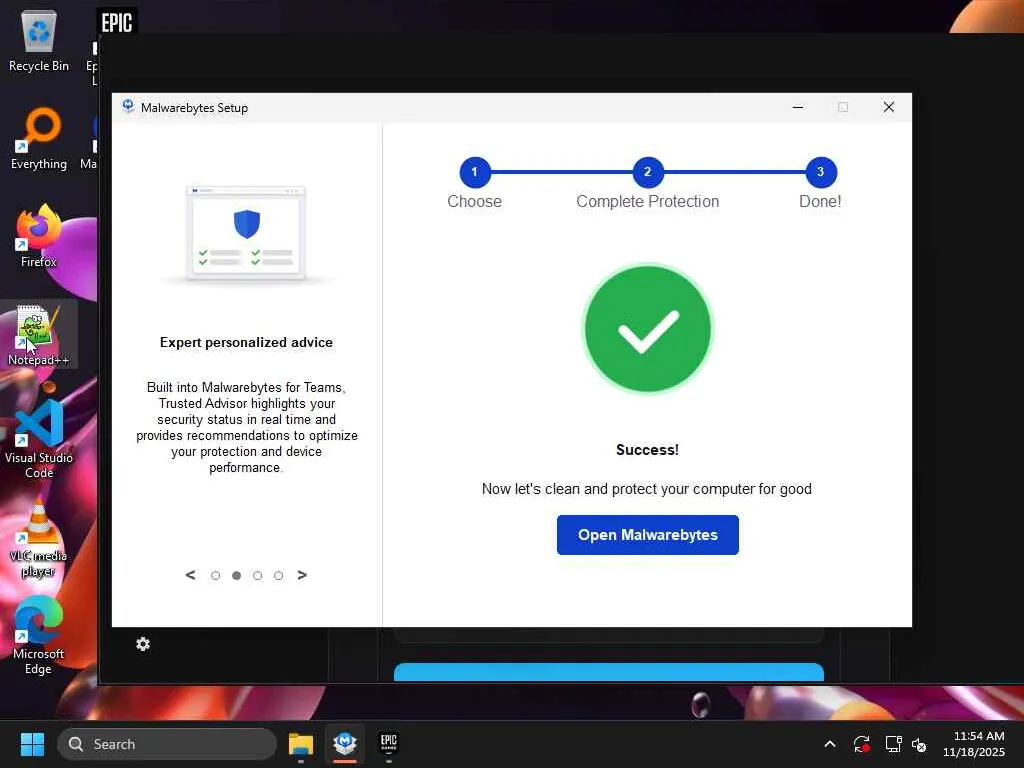Image resolution: width=1024 pixels, height=768 pixels.
Task: Open Malwarebytes from the Success screen
Action: coord(647,535)
